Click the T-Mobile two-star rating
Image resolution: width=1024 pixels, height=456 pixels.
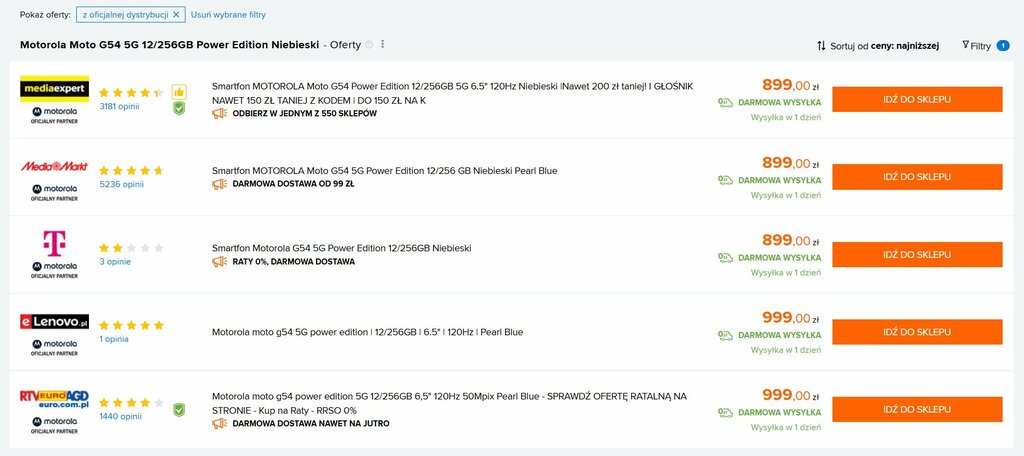[x=131, y=248]
